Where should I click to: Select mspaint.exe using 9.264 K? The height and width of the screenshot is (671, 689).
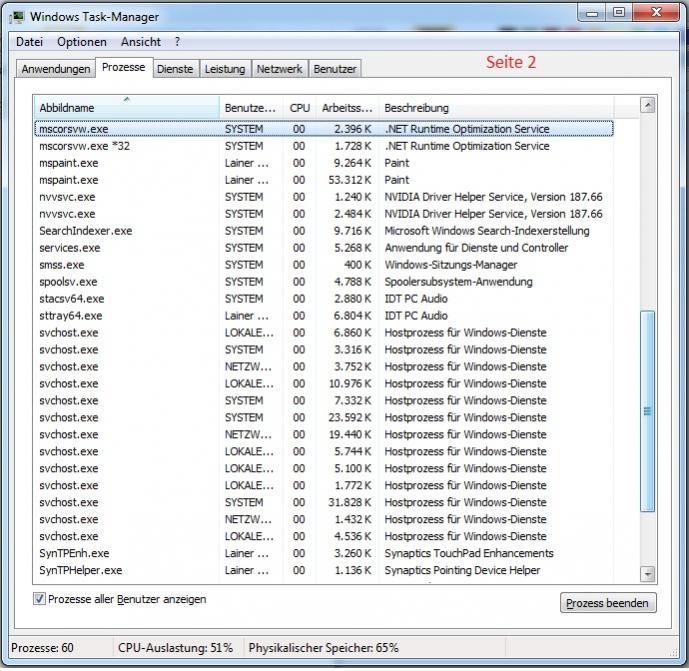tap(324, 163)
